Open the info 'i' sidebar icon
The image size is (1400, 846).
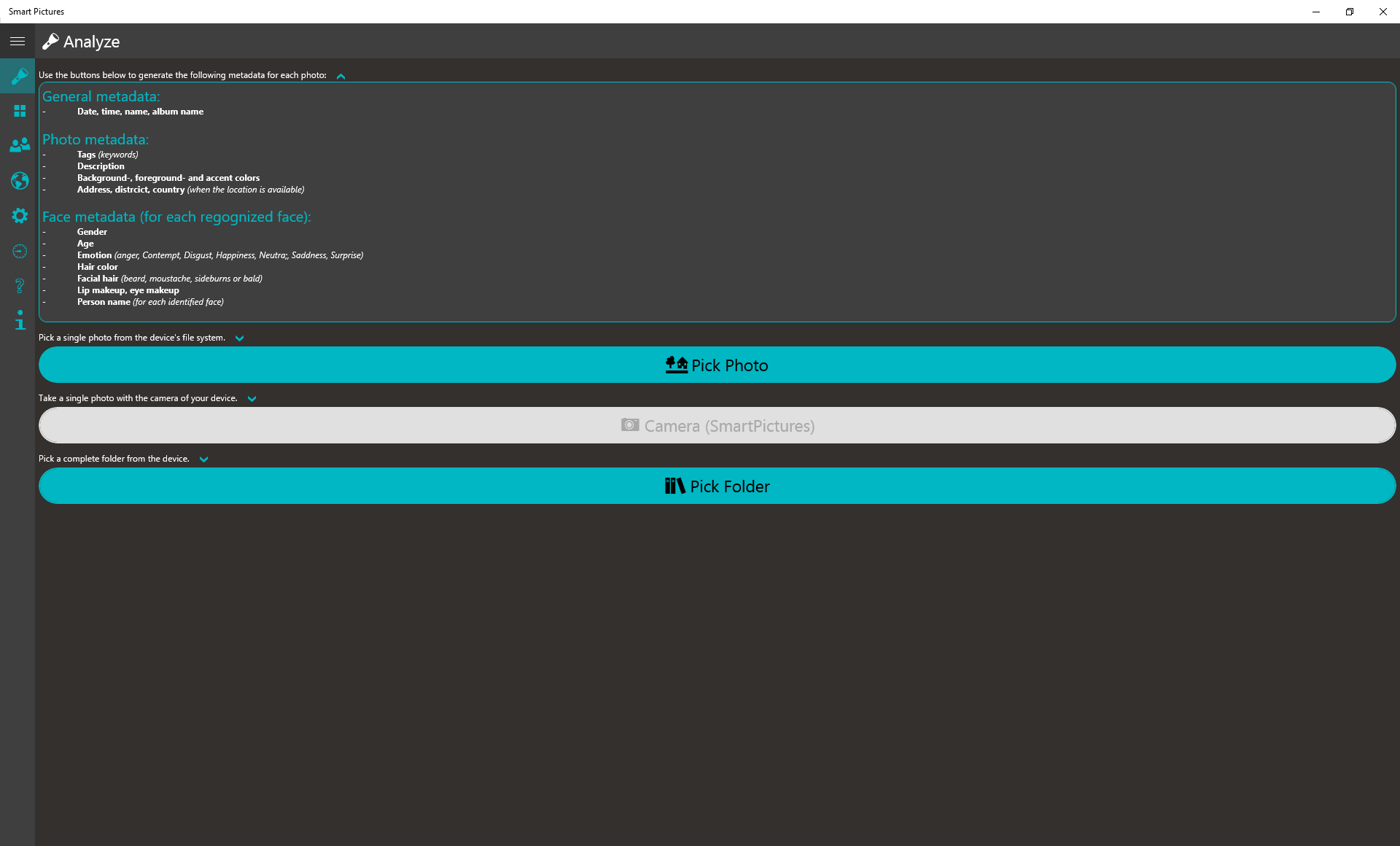pyautogui.click(x=20, y=319)
